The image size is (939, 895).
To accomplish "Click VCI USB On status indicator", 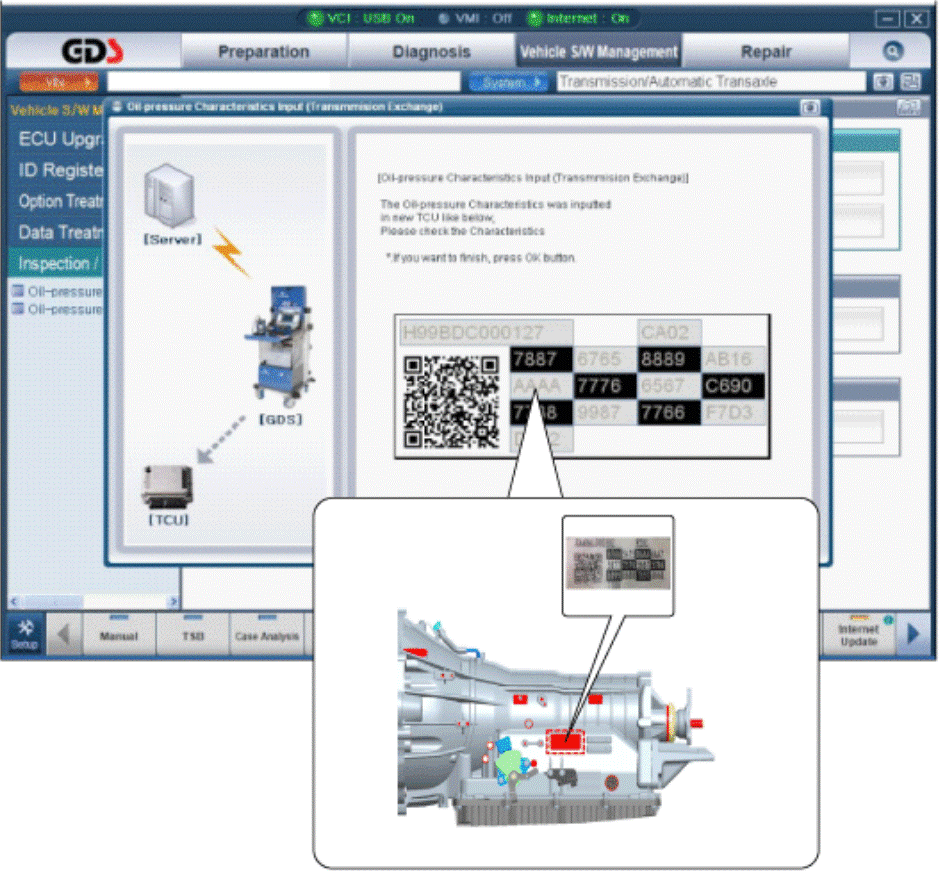I will pyautogui.click(x=361, y=19).
